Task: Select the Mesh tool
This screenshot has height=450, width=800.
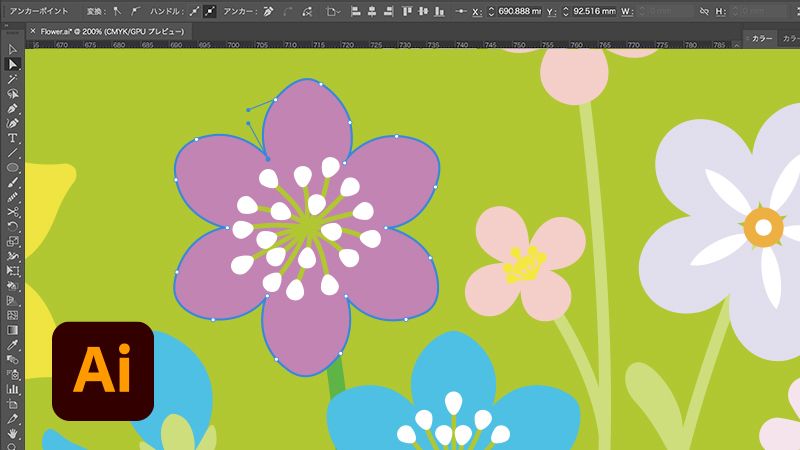Action: pyautogui.click(x=13, y=315)
